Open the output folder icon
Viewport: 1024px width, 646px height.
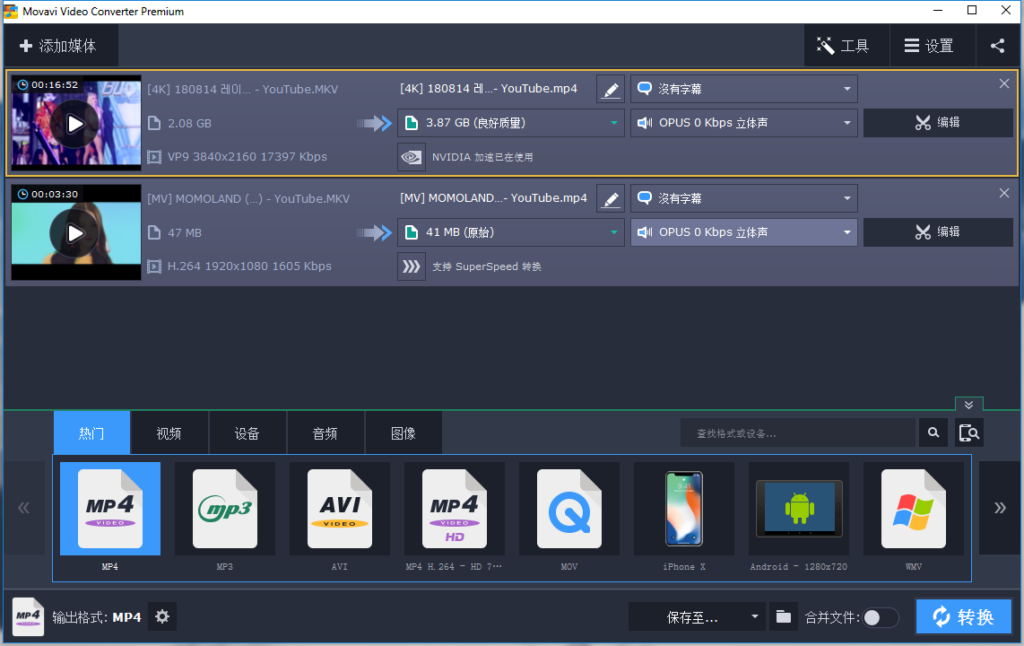click(784, 617)
